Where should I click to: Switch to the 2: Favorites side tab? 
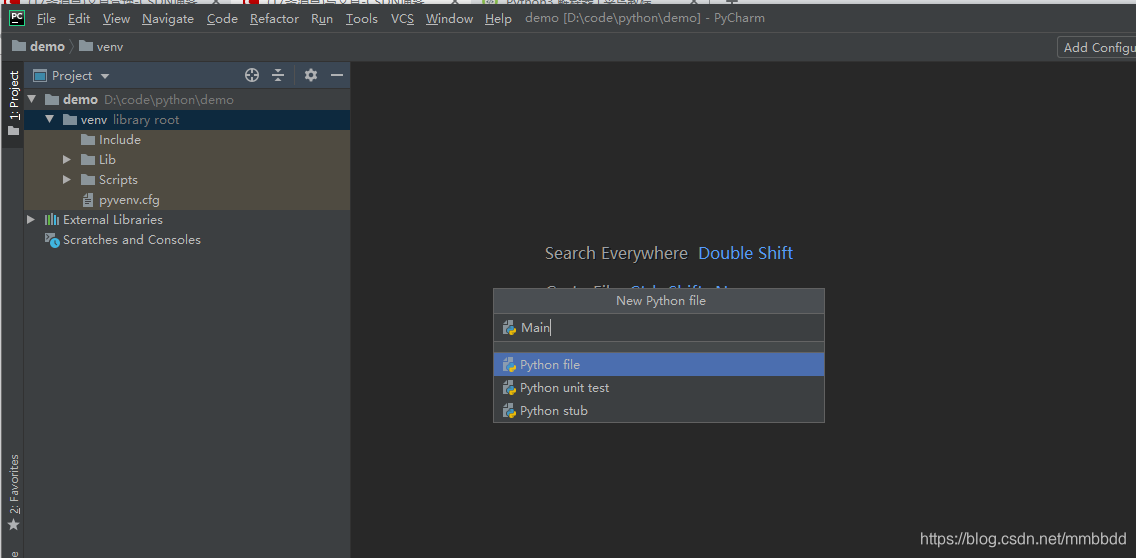click(13, 493)
